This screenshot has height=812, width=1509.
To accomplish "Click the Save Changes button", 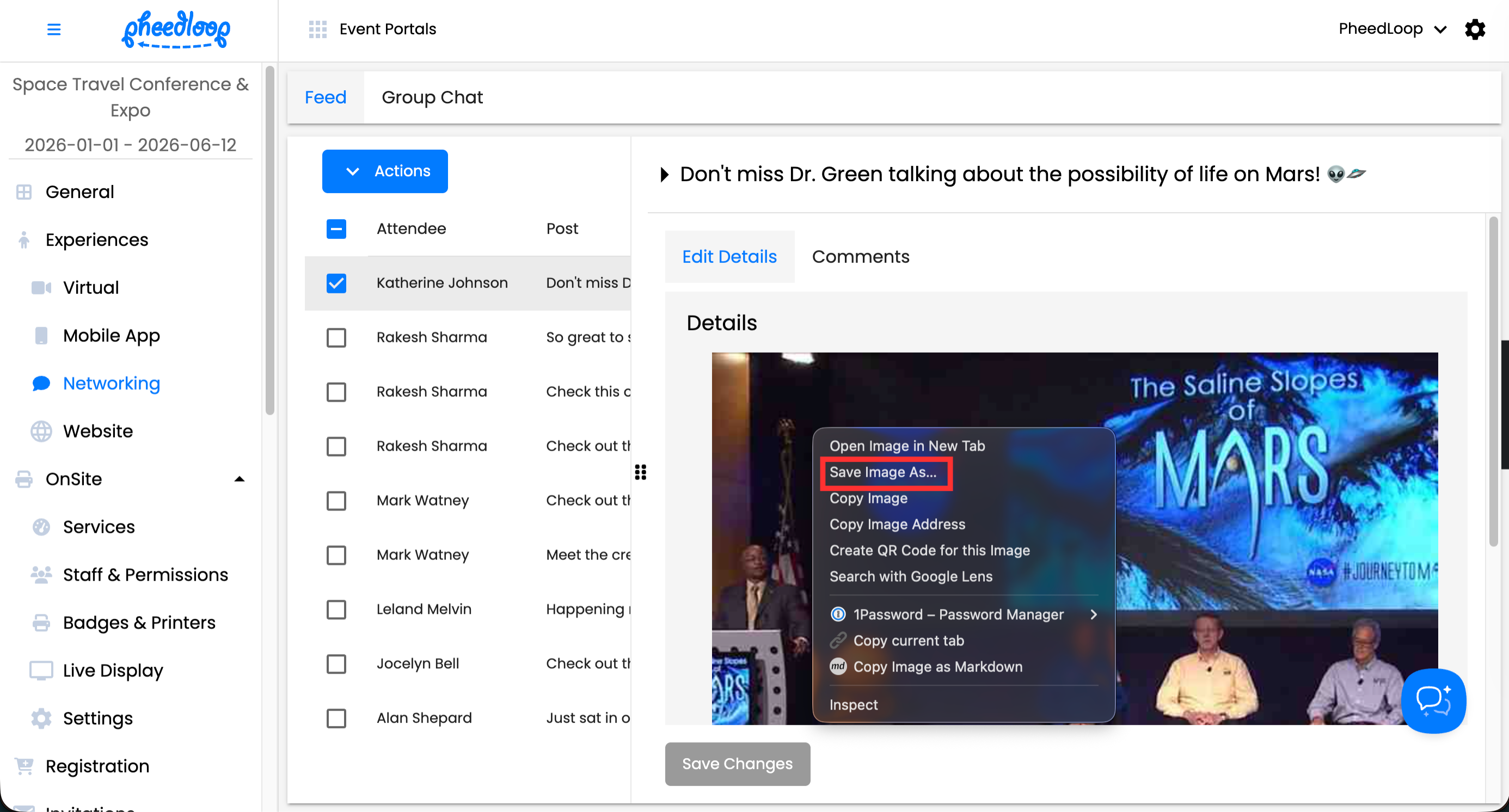I will (737, 764).
